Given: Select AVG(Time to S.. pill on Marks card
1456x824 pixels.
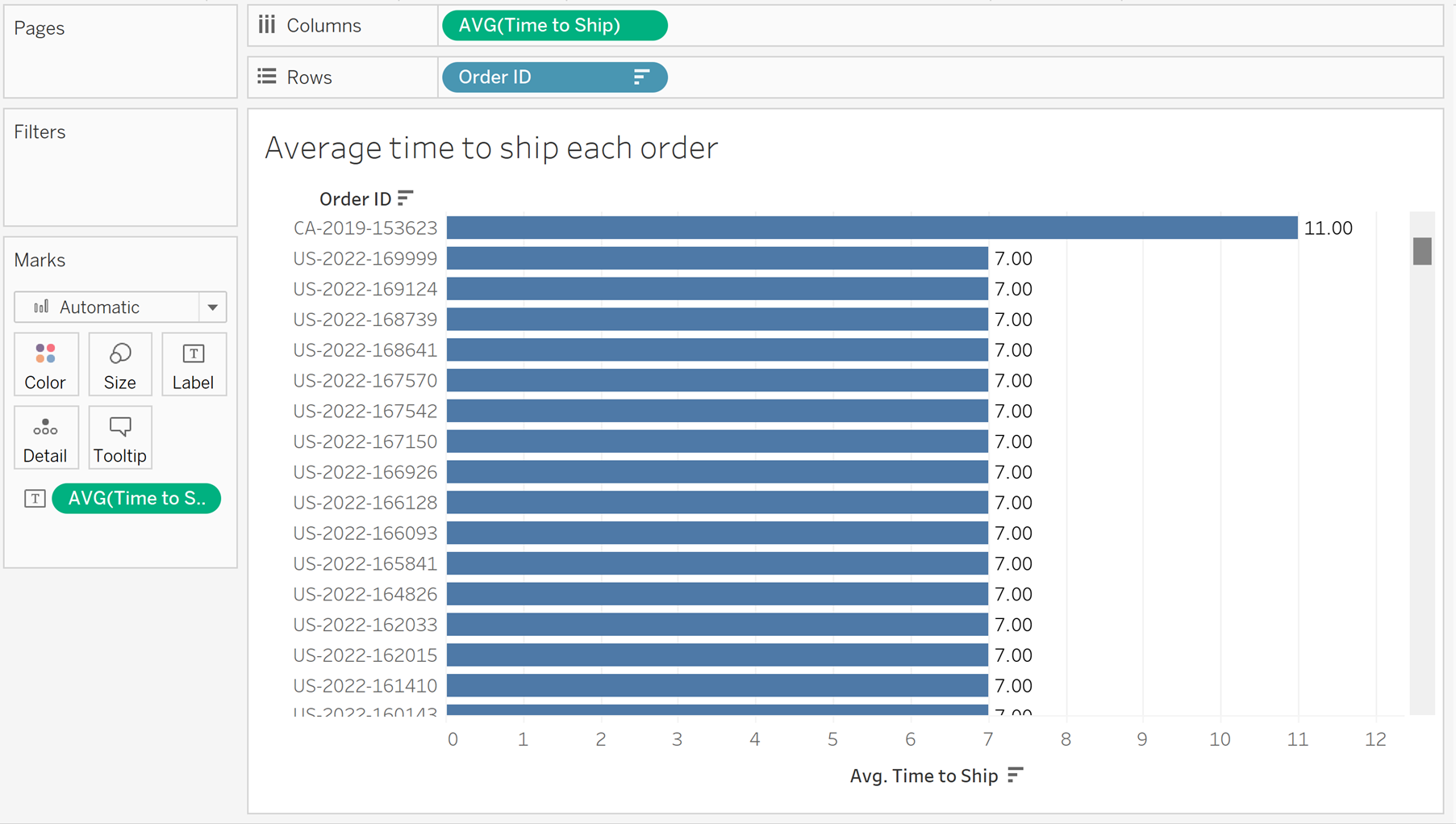Looking at the screenshot, I should [x=136, y=499].
